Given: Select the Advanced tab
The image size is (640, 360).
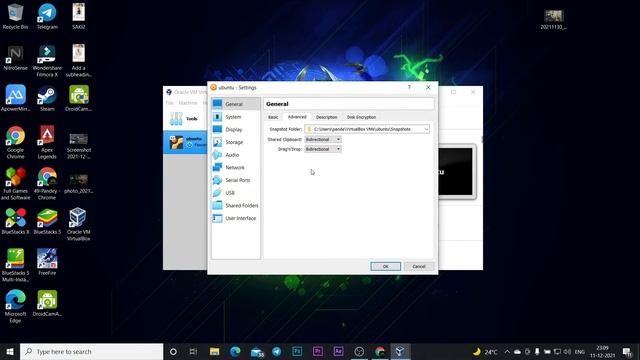Looking at the screenshot, I should tap(297, 117).
